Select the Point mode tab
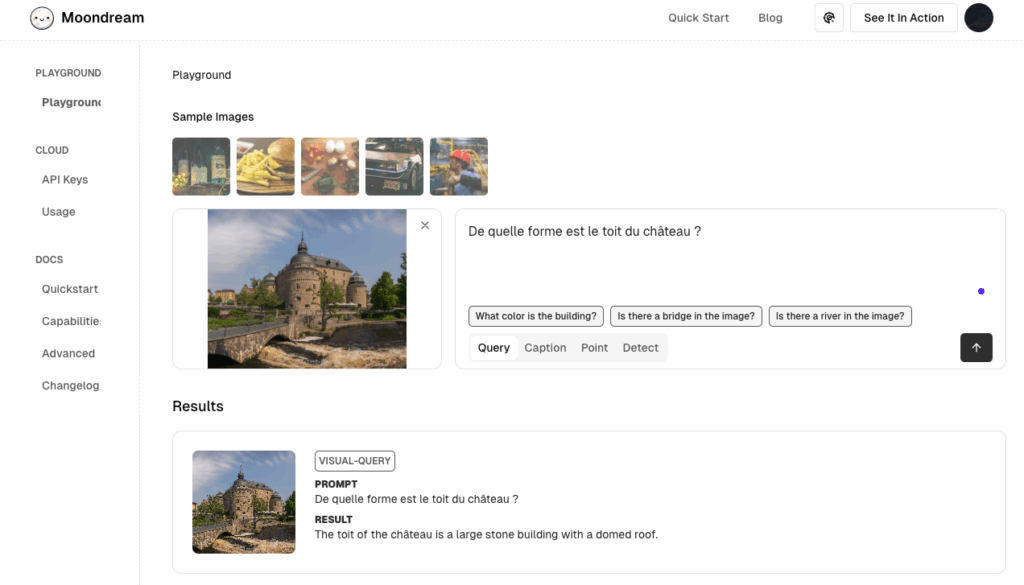1024x585 pixels. [594, 348]
